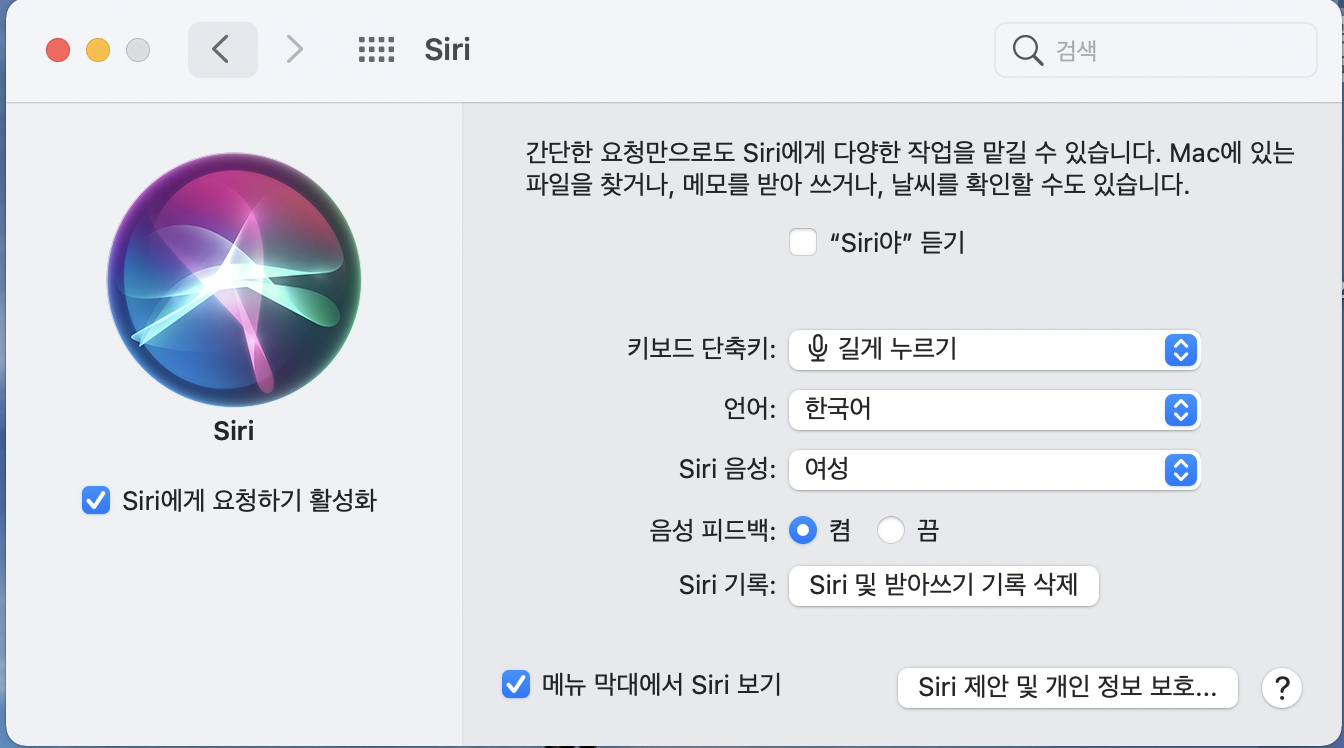Open the Siri 음성 dropdown showing 여성

click(994, 470)
